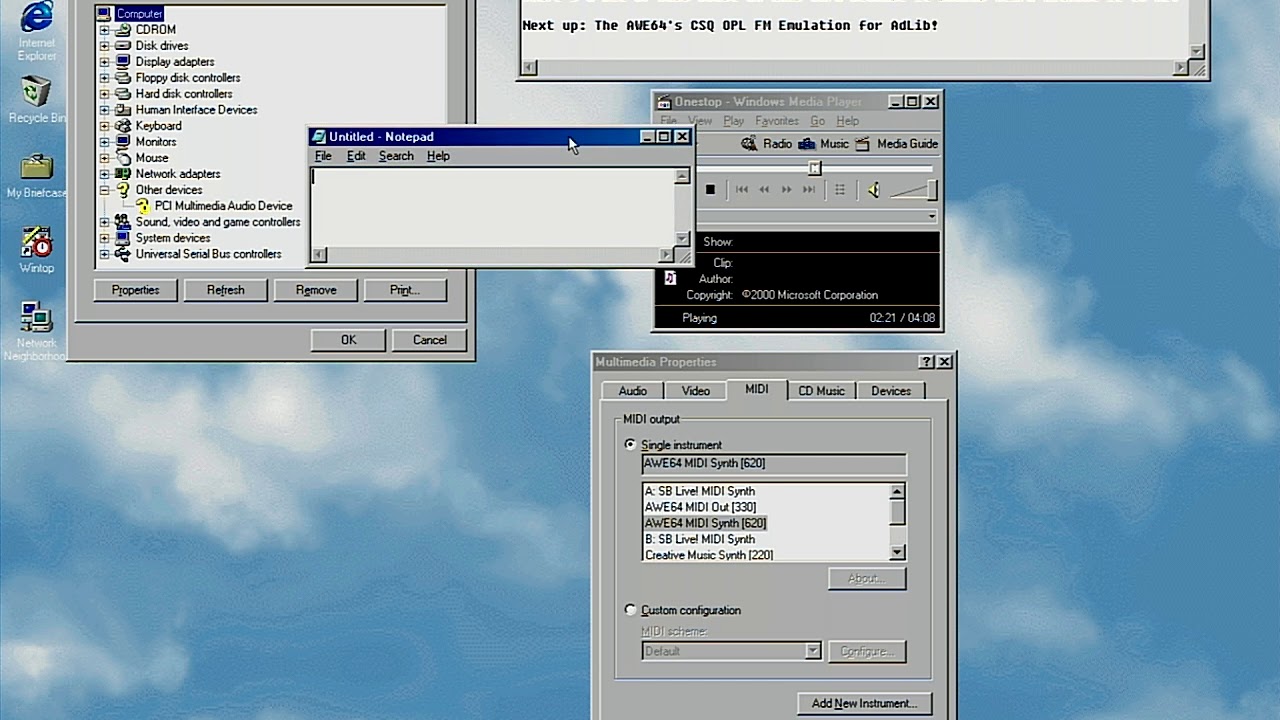1280x720 pixels.
Task: Click the Media Player volume slider
Action: click(x=912, y=189)
